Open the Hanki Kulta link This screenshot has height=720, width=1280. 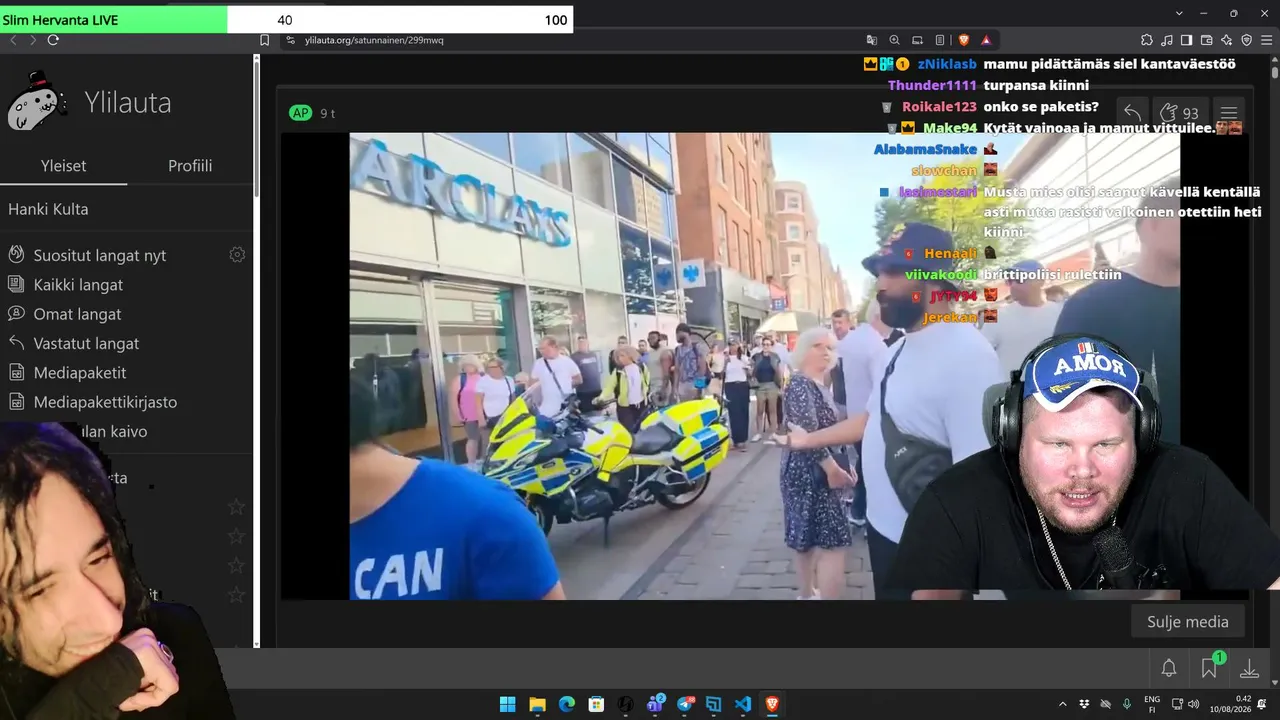(x=48, y=209)
